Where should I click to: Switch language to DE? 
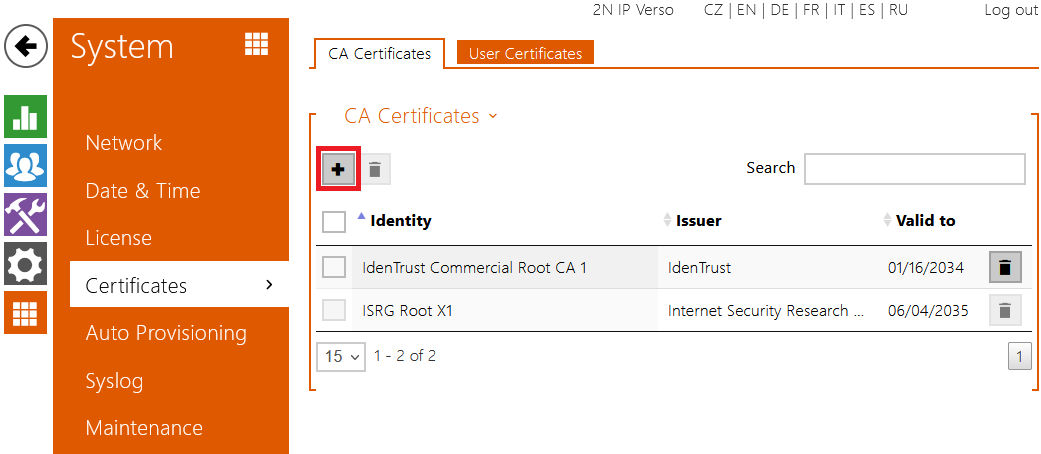[x=779, y=10]
